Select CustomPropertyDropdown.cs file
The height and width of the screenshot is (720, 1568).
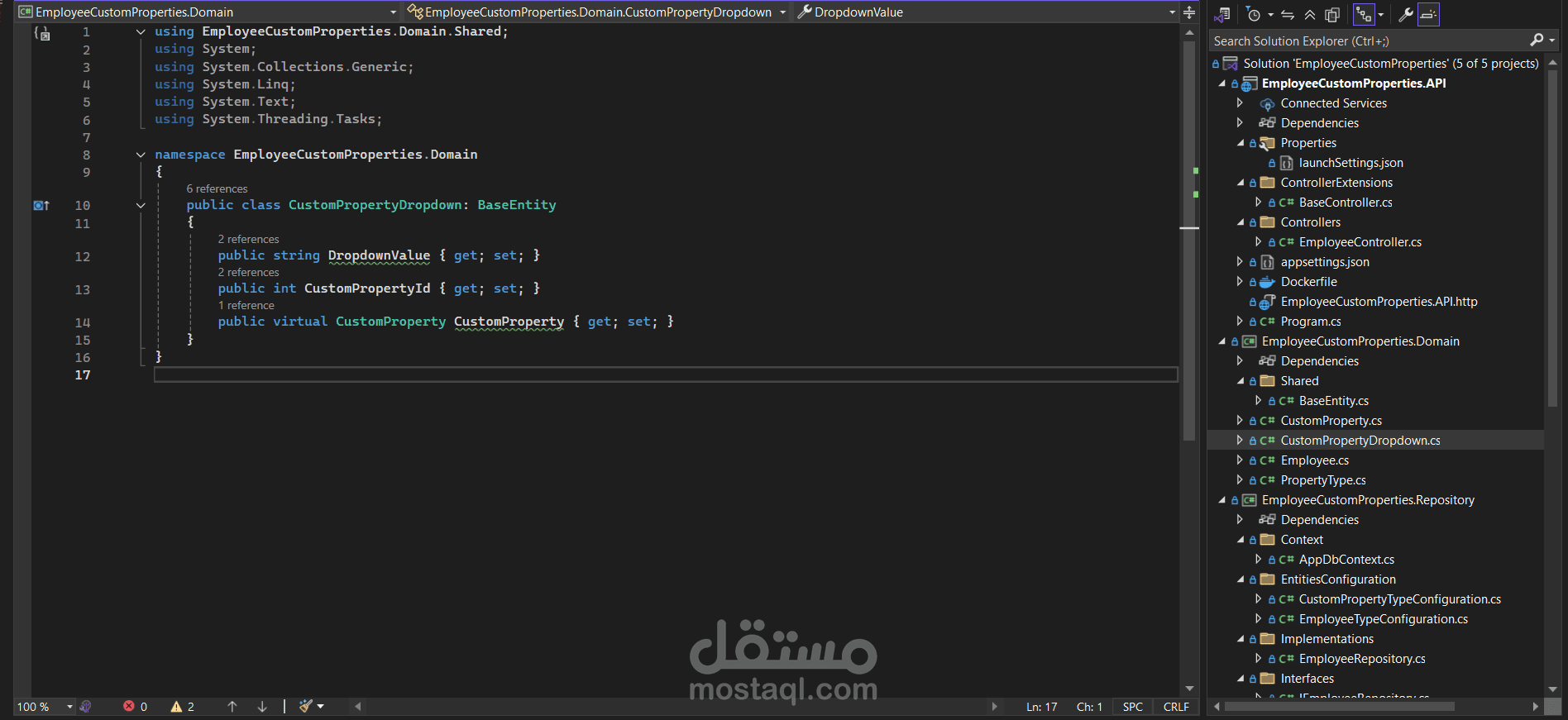coord(1360,441)
